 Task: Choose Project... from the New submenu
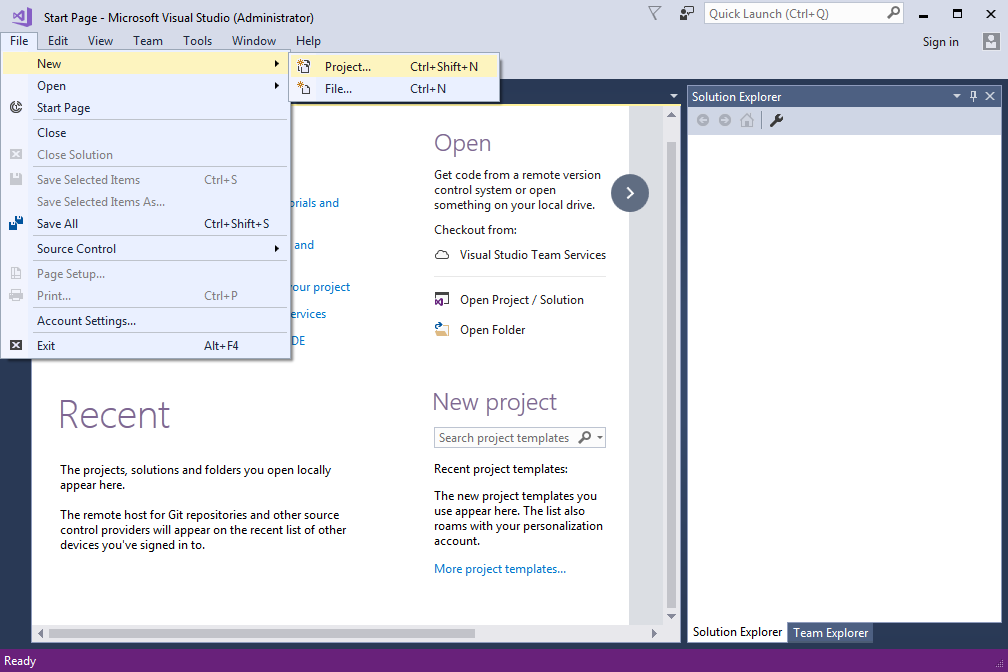(x=395, y=66)
